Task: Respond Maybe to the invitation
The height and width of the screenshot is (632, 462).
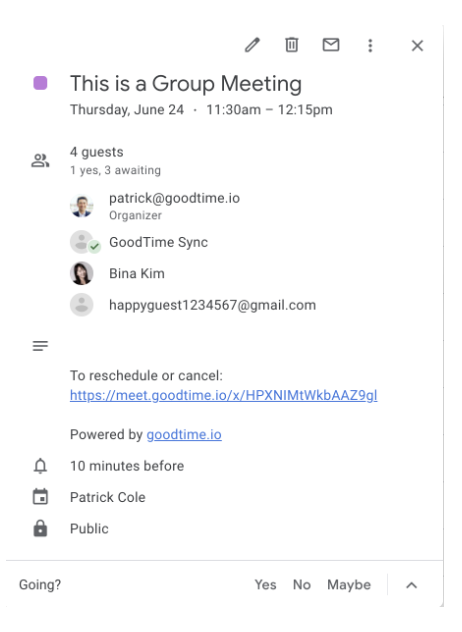Action: pos(349,584)
